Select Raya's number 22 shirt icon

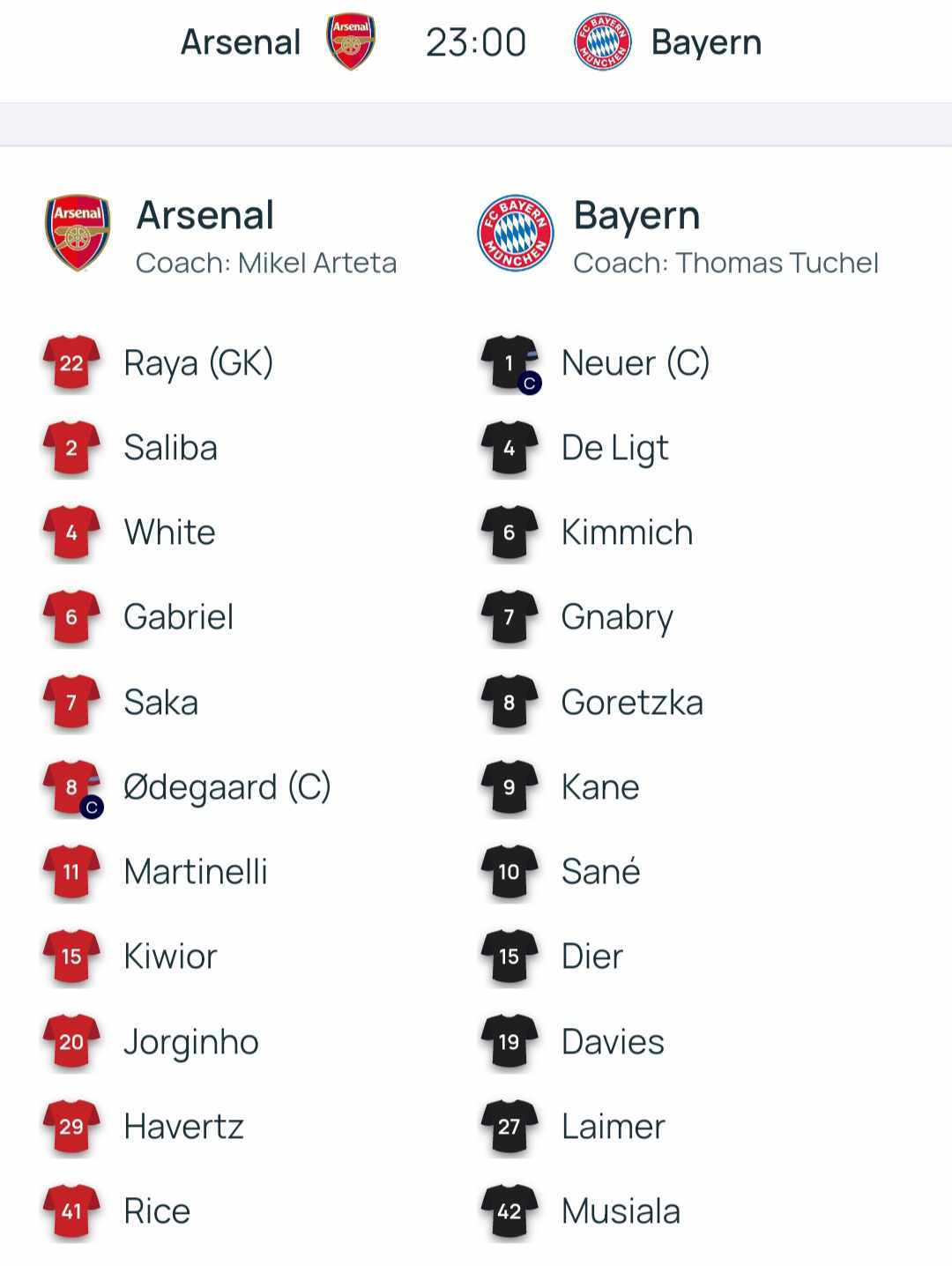click(x=71, y=362)
